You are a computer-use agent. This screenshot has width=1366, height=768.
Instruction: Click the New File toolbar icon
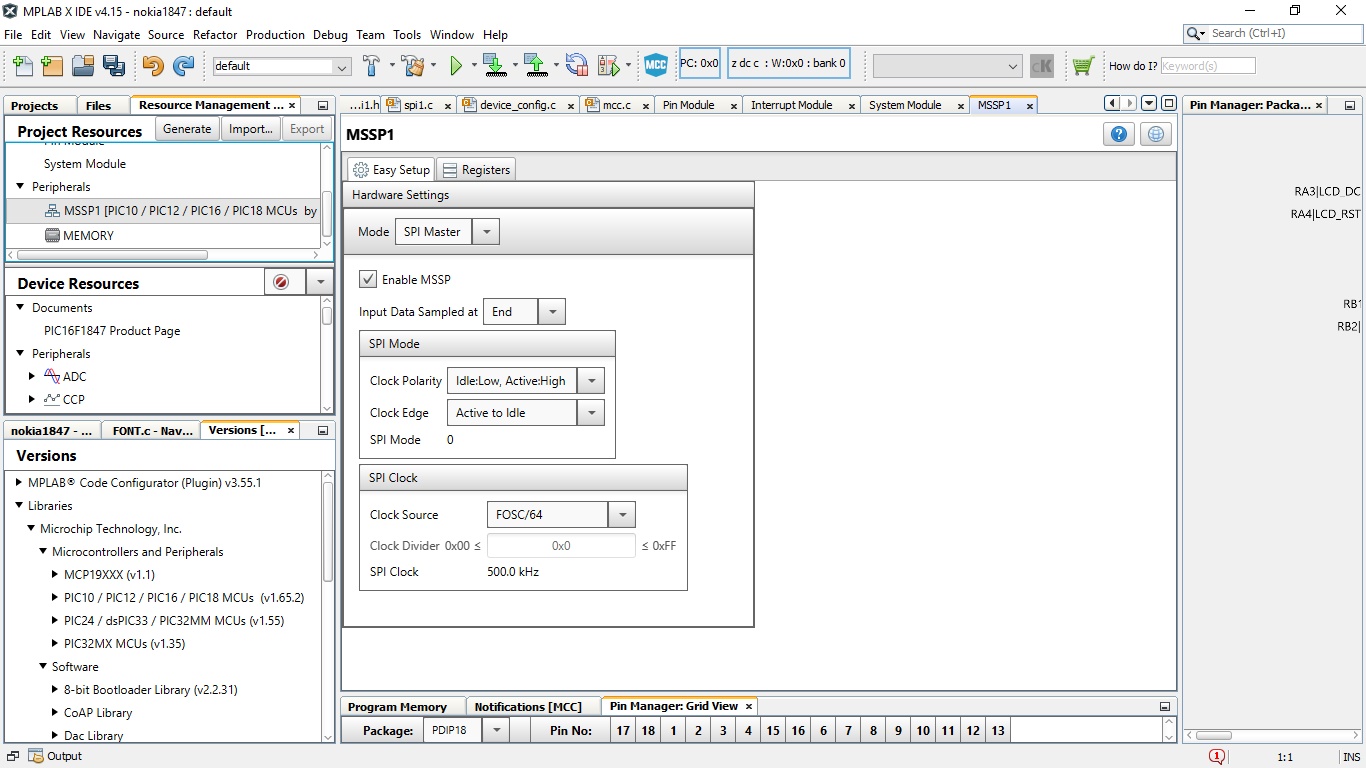point(22,66)
